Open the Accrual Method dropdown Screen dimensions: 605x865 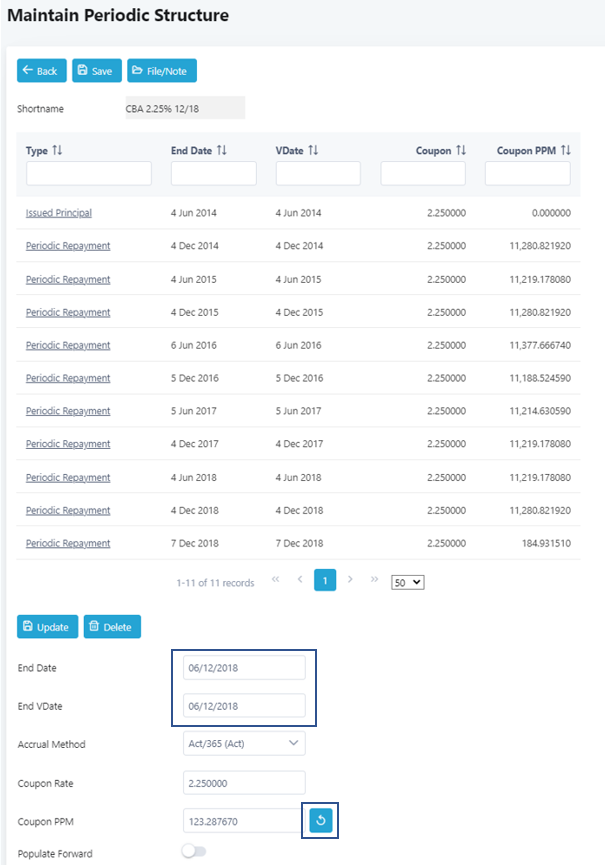click(x=245, y=743)
